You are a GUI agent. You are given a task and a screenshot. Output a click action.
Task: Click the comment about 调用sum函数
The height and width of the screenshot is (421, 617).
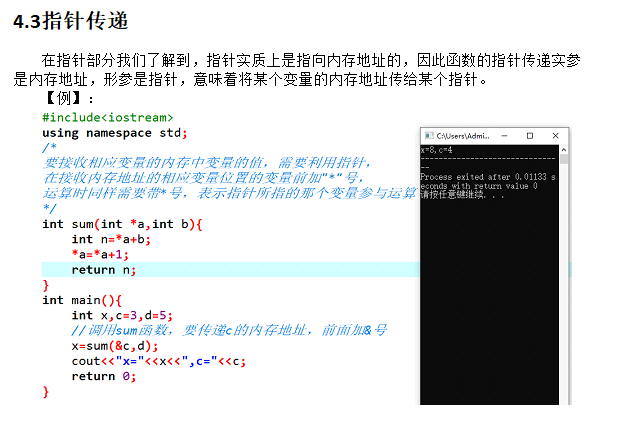pos(229,331)
